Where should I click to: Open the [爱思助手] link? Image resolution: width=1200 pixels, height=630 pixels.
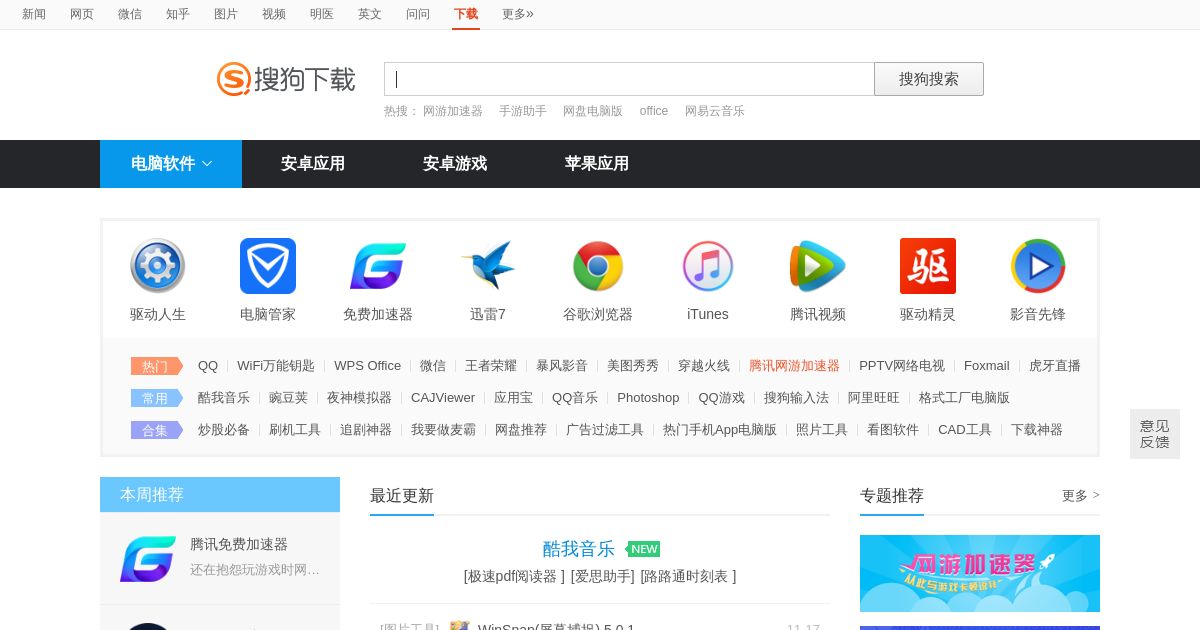(x=603, y=576)
